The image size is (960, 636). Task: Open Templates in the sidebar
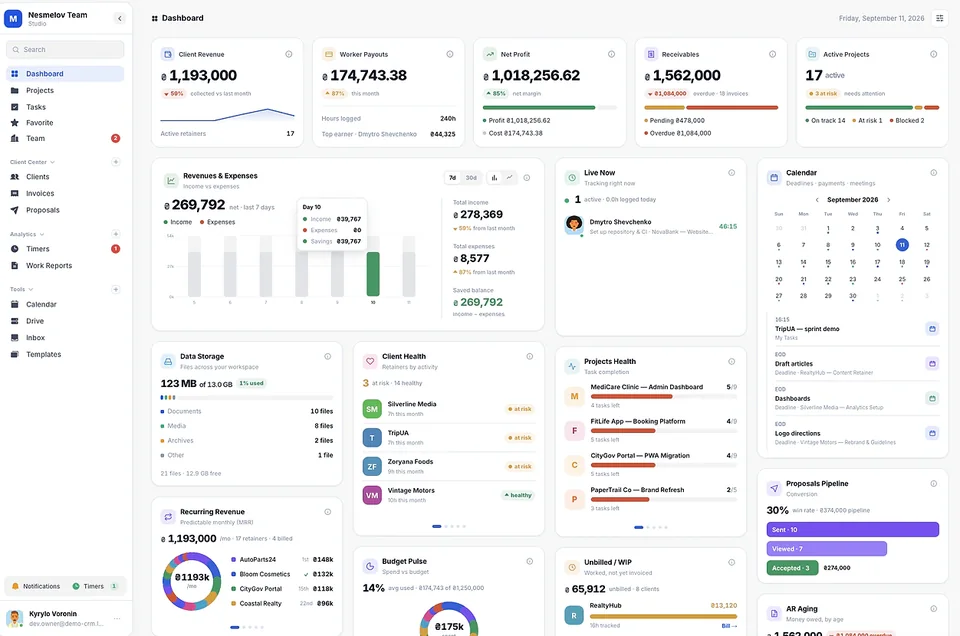pos(65,354)
